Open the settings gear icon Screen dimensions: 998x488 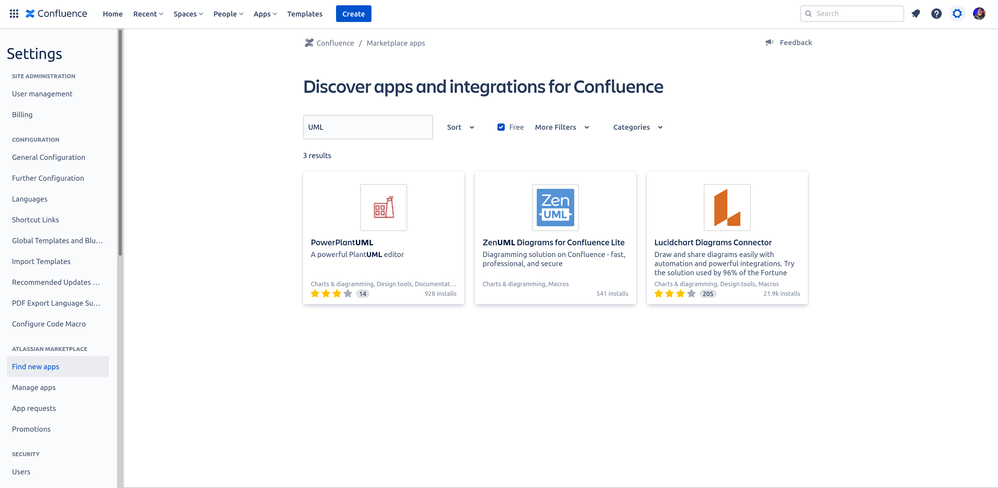click(x=957, y=13)
